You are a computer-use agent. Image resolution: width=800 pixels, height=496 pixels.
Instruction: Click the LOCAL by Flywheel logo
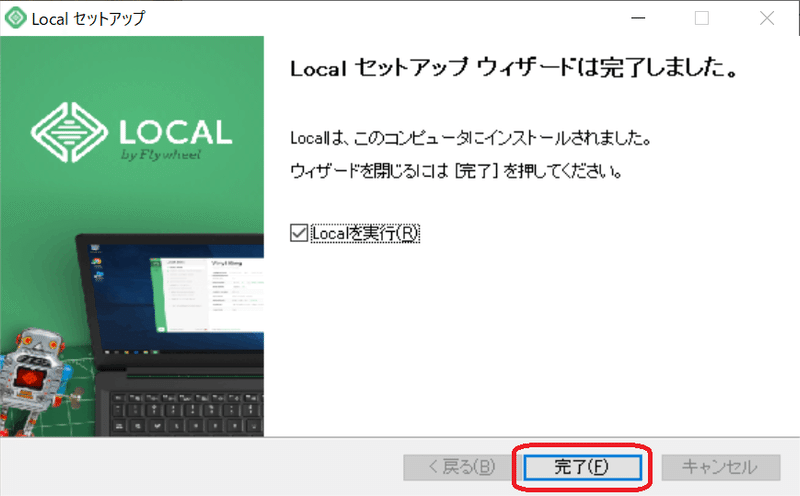coord(131,133)
